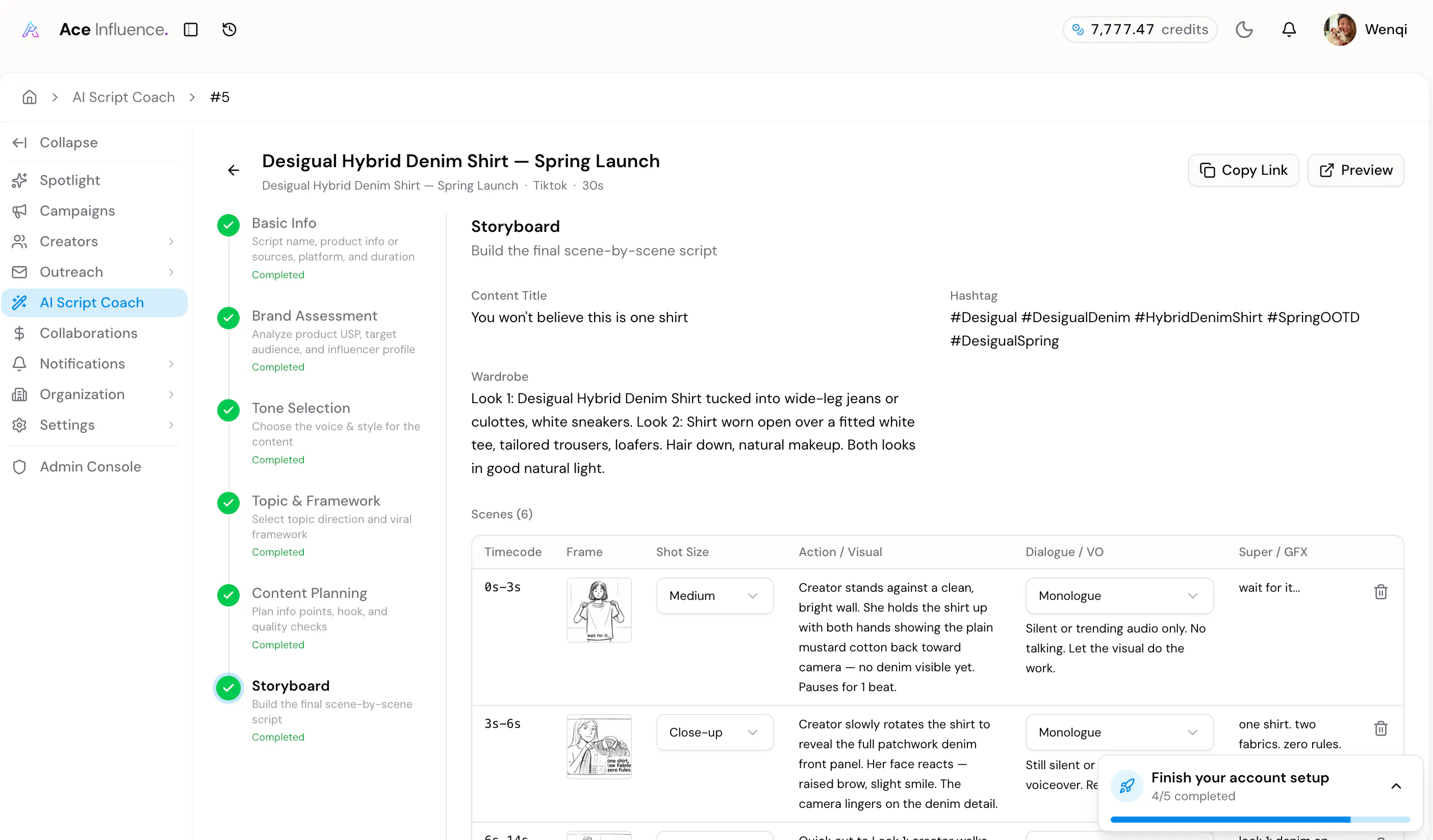The height and width of the screenshot is (840, 1433).
Task: Go to the Content Planning step
Action: [310, 593]
